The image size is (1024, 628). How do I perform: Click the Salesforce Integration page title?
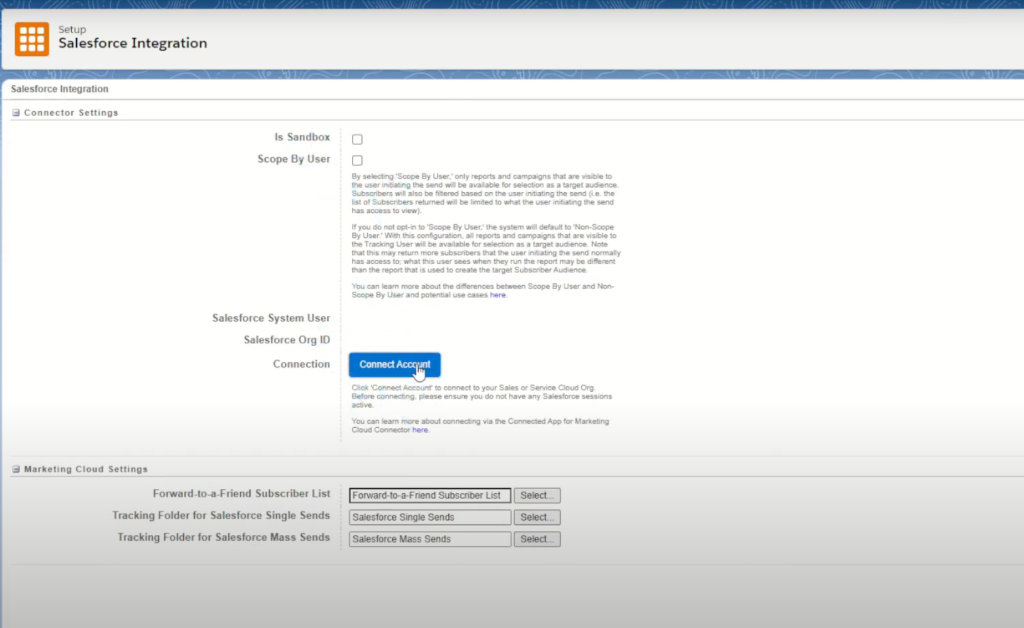tap(132, 44)
